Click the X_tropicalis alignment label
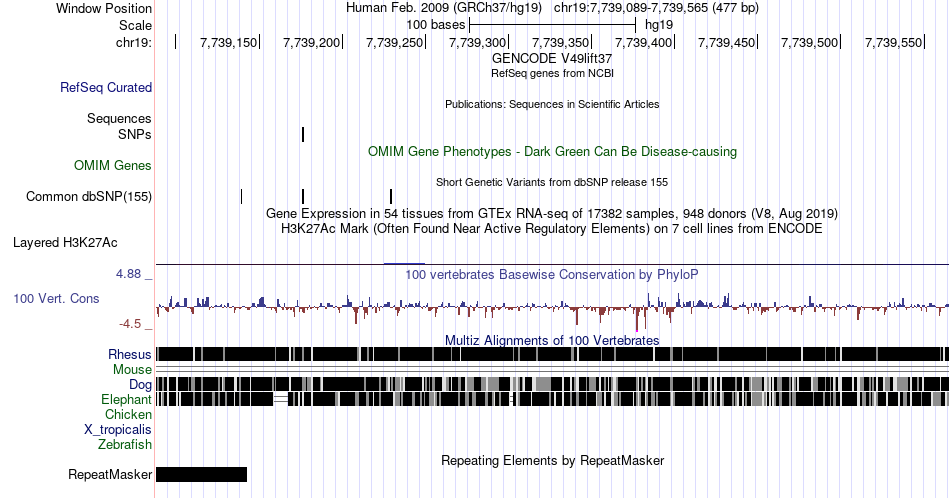Viewport: 950px width, 498px height. [x=118, y=429]
